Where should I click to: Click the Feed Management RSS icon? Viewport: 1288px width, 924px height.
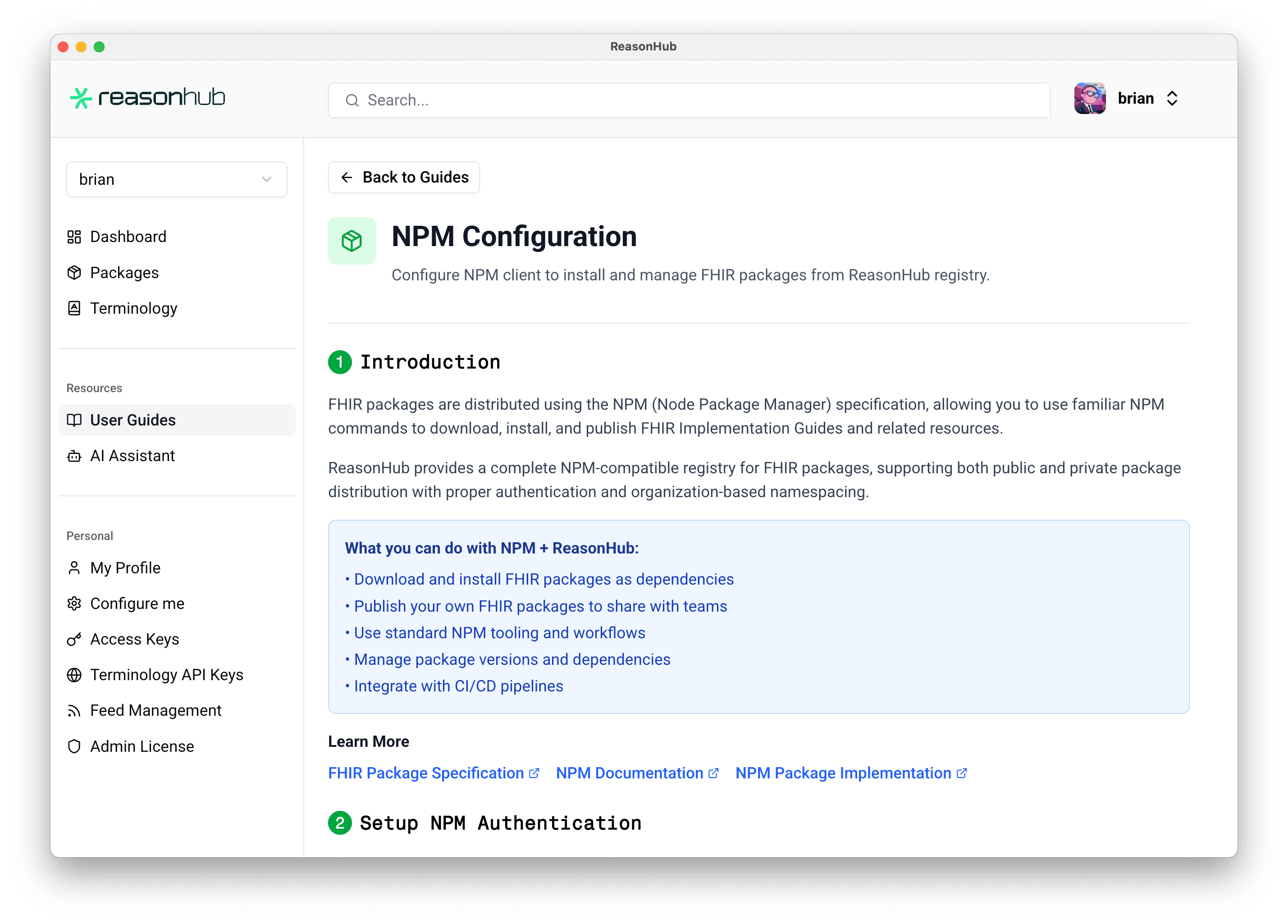click(74, 710)
